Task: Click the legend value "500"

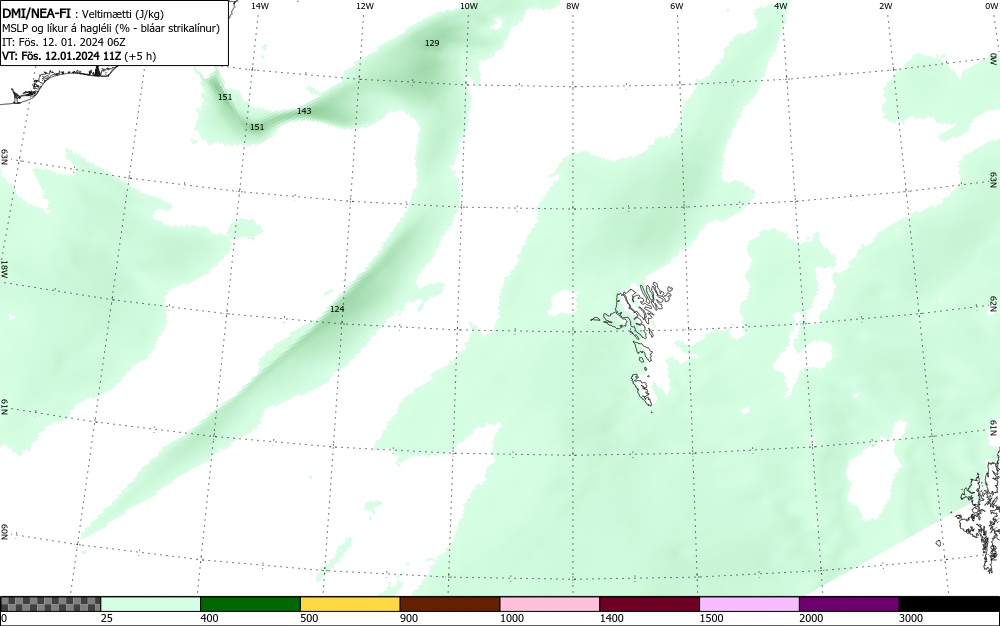Action: [x=309, y=618]
